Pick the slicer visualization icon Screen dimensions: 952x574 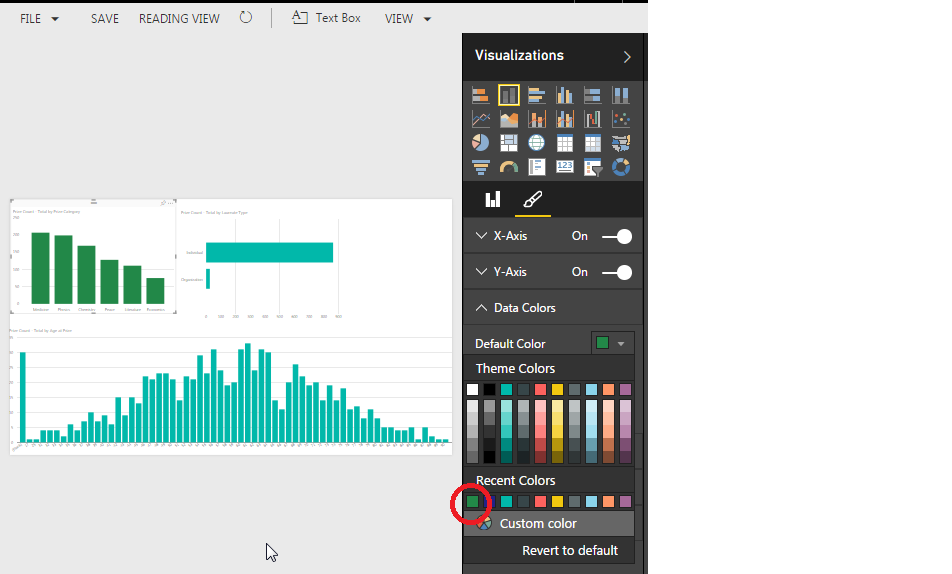(x=593, y=167)
